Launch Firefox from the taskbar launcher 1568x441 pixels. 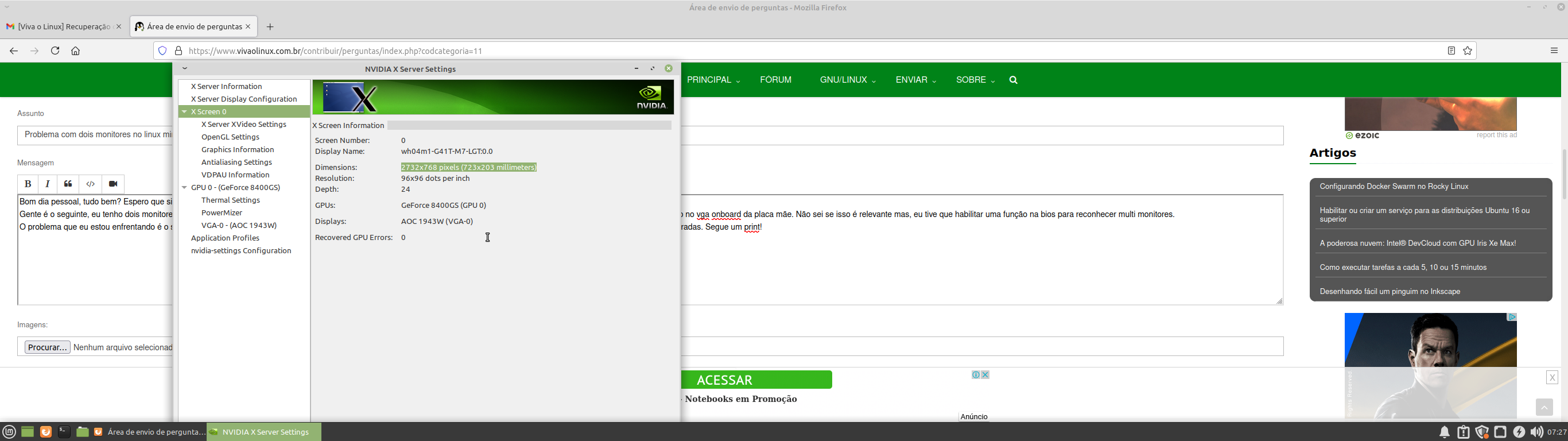click(x=46, y=432)
